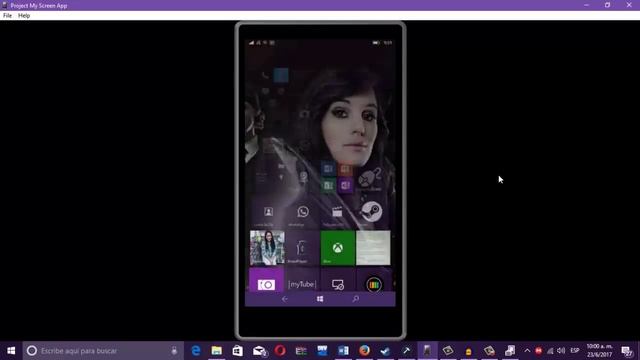Screen dimensions: 640x360
Task: Open the padlock taskbar app
Action: [469, 351]
